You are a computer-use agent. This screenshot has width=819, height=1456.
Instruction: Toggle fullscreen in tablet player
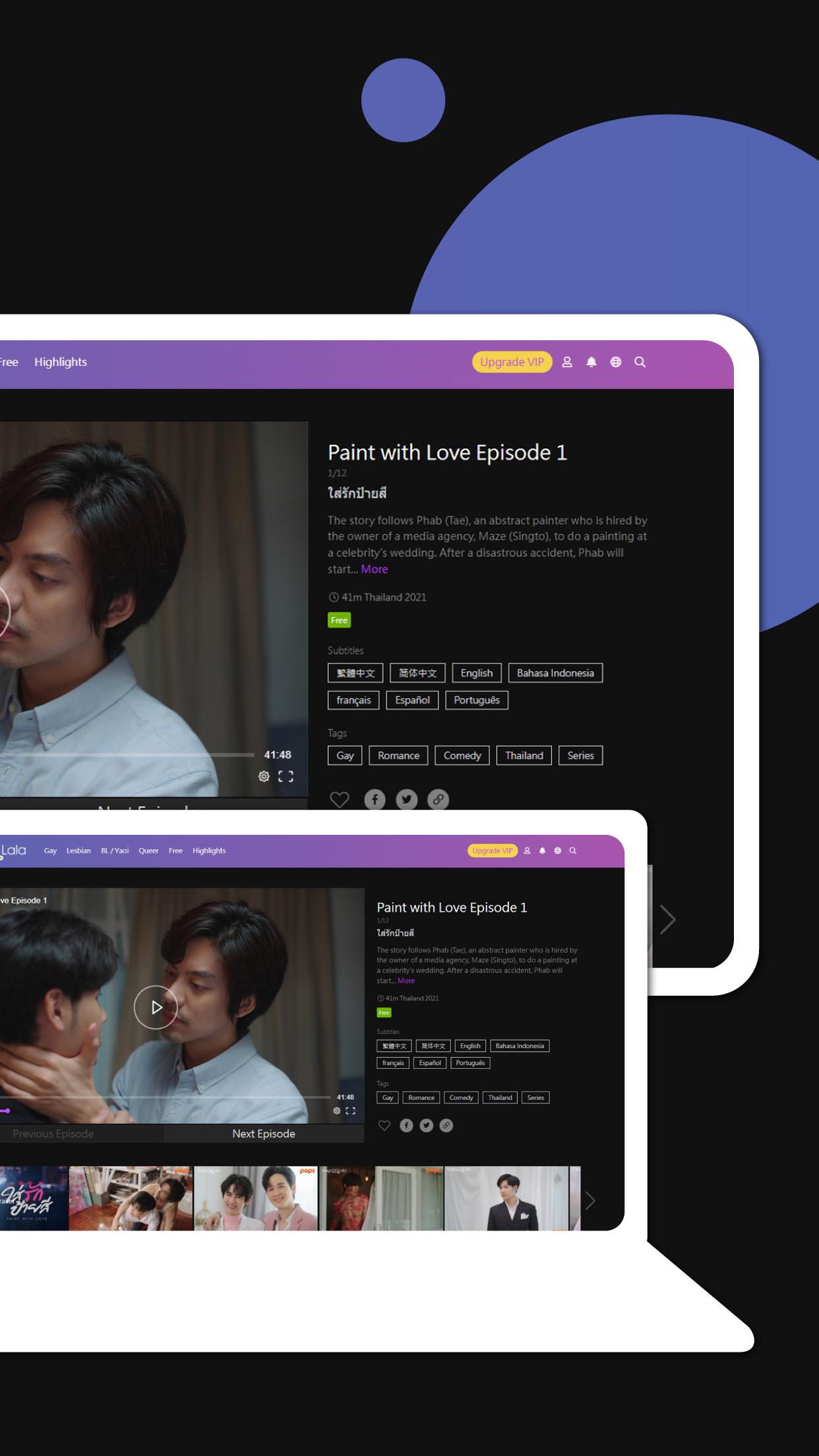click(286, 776)
